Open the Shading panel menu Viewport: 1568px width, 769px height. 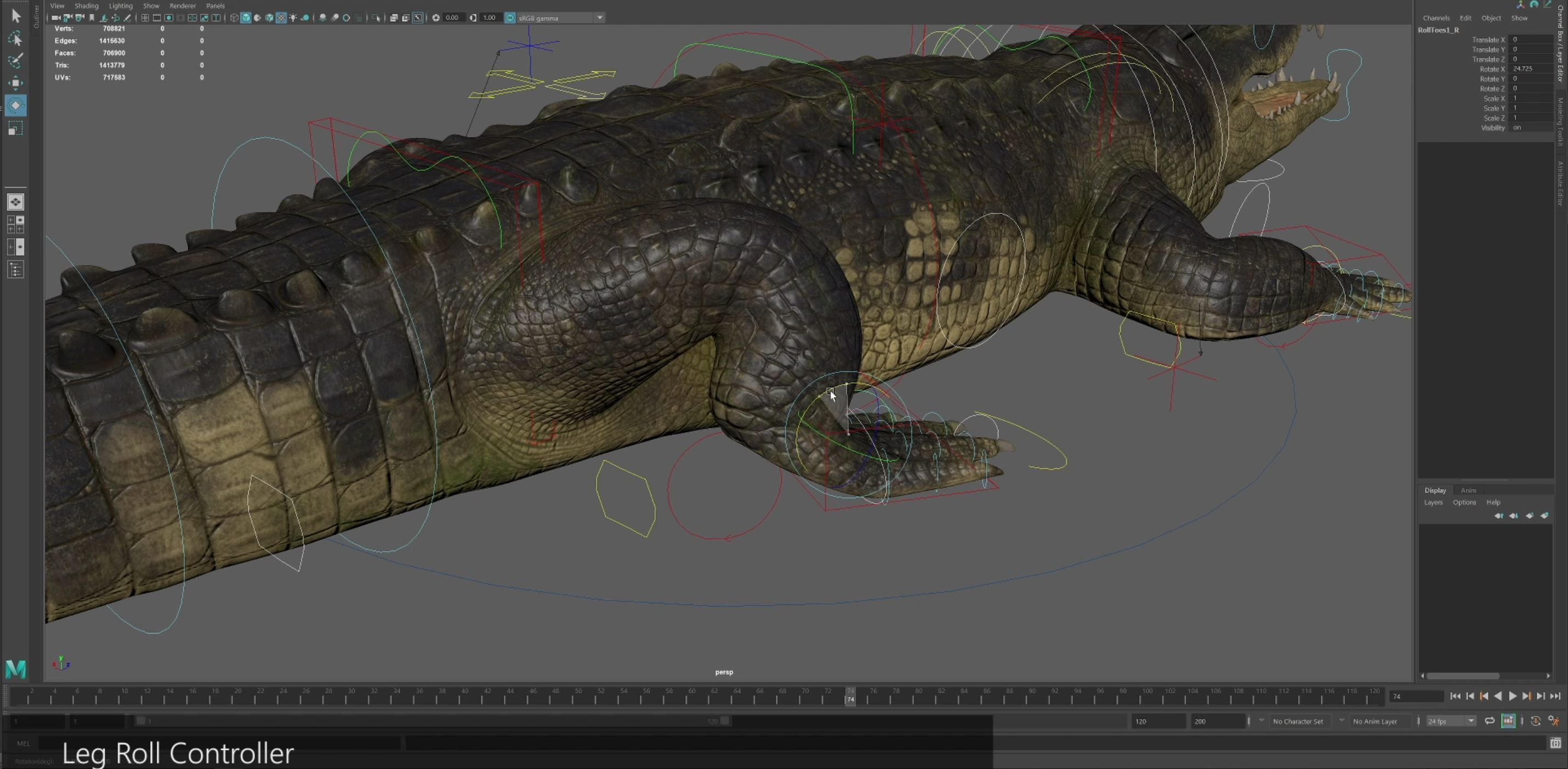pyautogui.click(x=87, y=5)
